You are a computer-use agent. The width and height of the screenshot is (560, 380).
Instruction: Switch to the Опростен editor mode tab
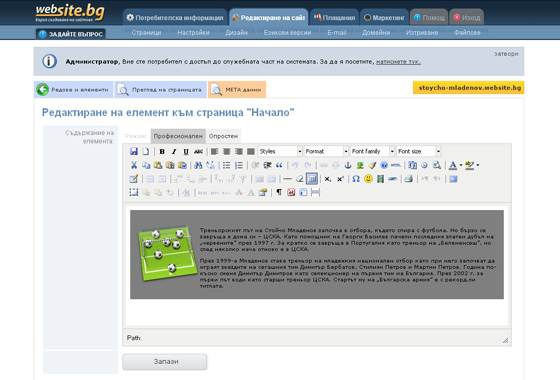[223, 136]
